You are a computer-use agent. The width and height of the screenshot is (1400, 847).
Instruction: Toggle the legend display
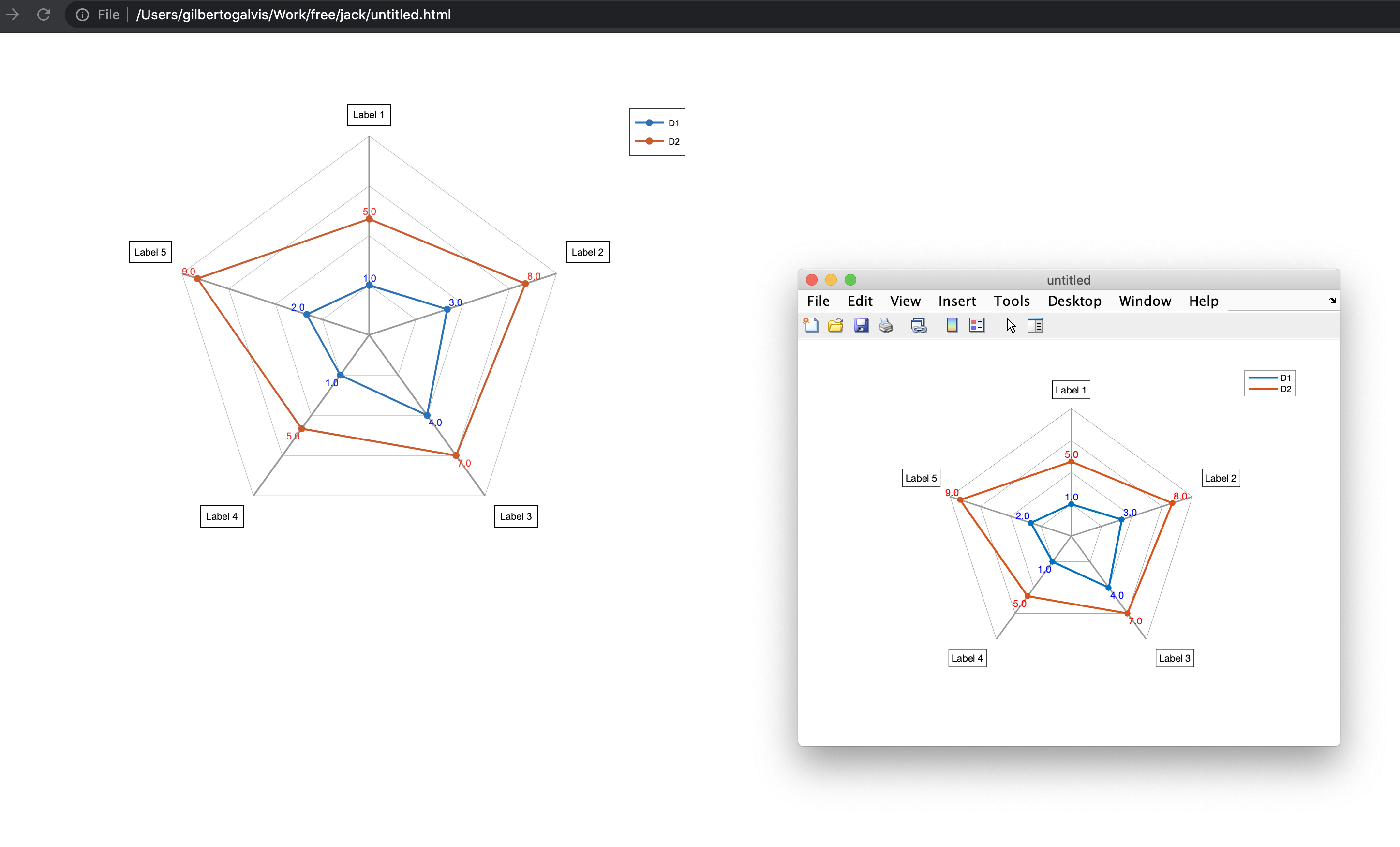point(977,325)
